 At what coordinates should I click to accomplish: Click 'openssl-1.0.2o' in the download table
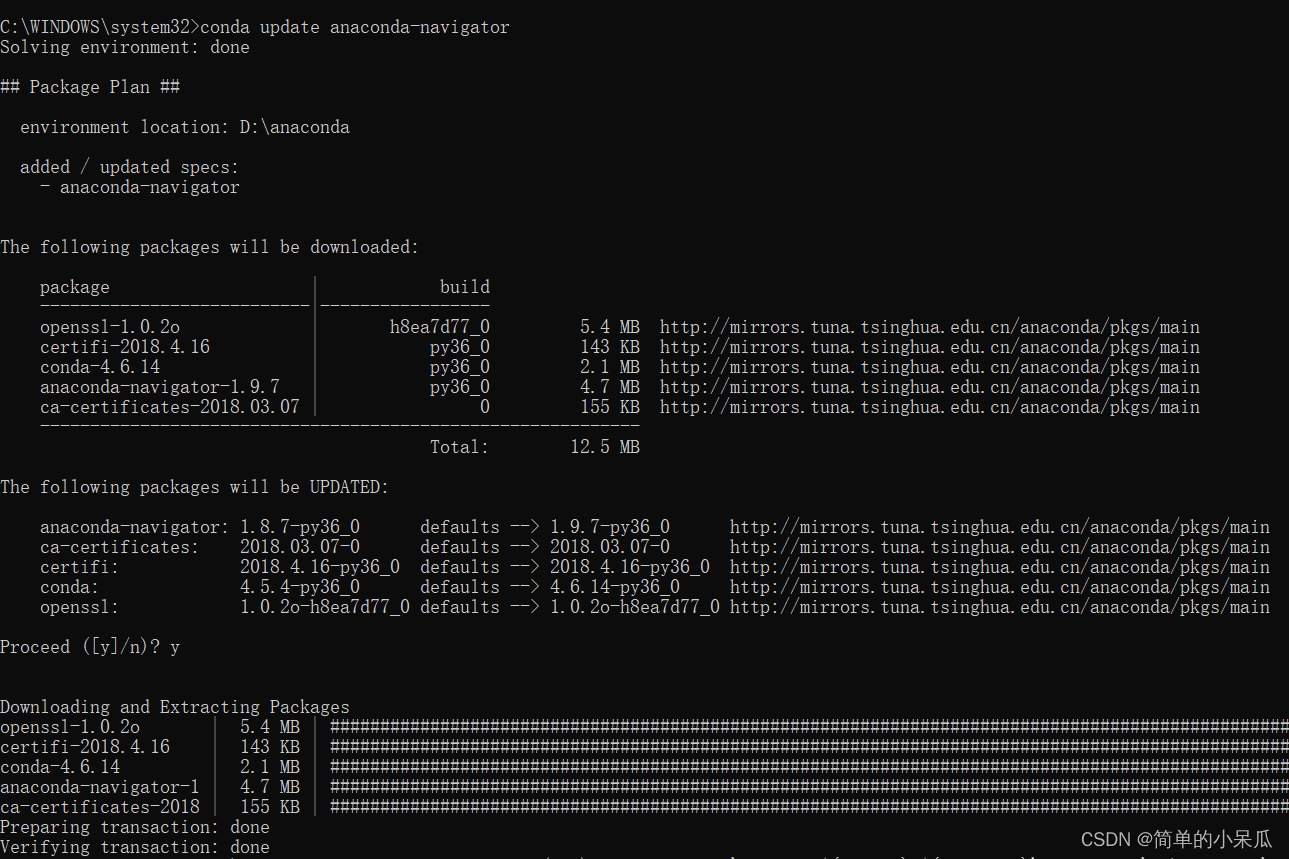110,327
